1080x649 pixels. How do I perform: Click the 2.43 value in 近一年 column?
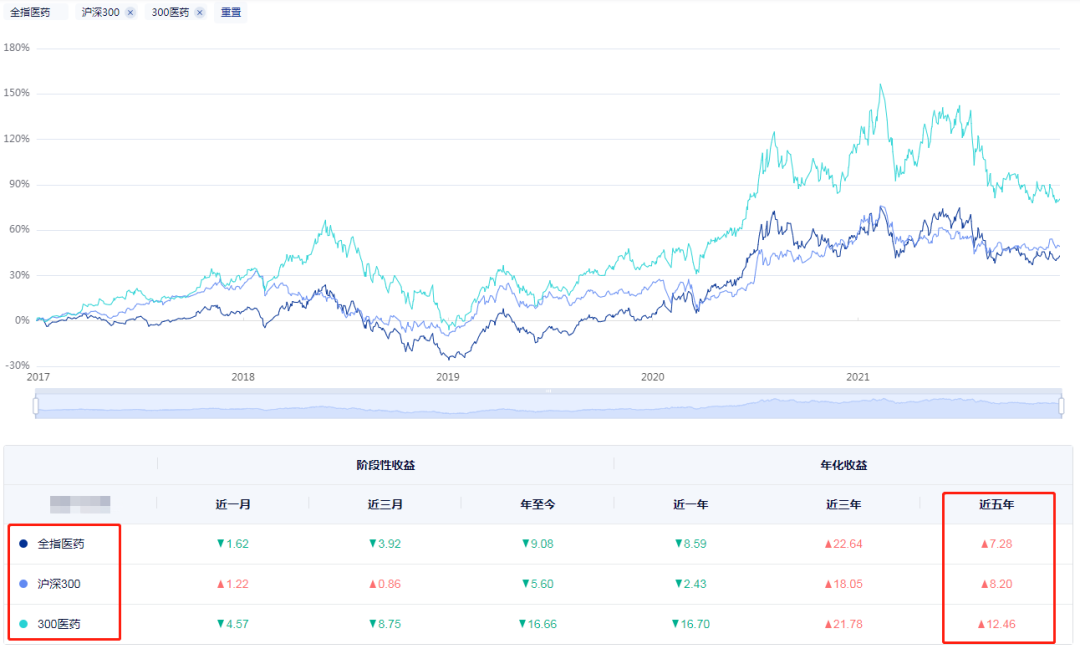[x=691, y=584]
